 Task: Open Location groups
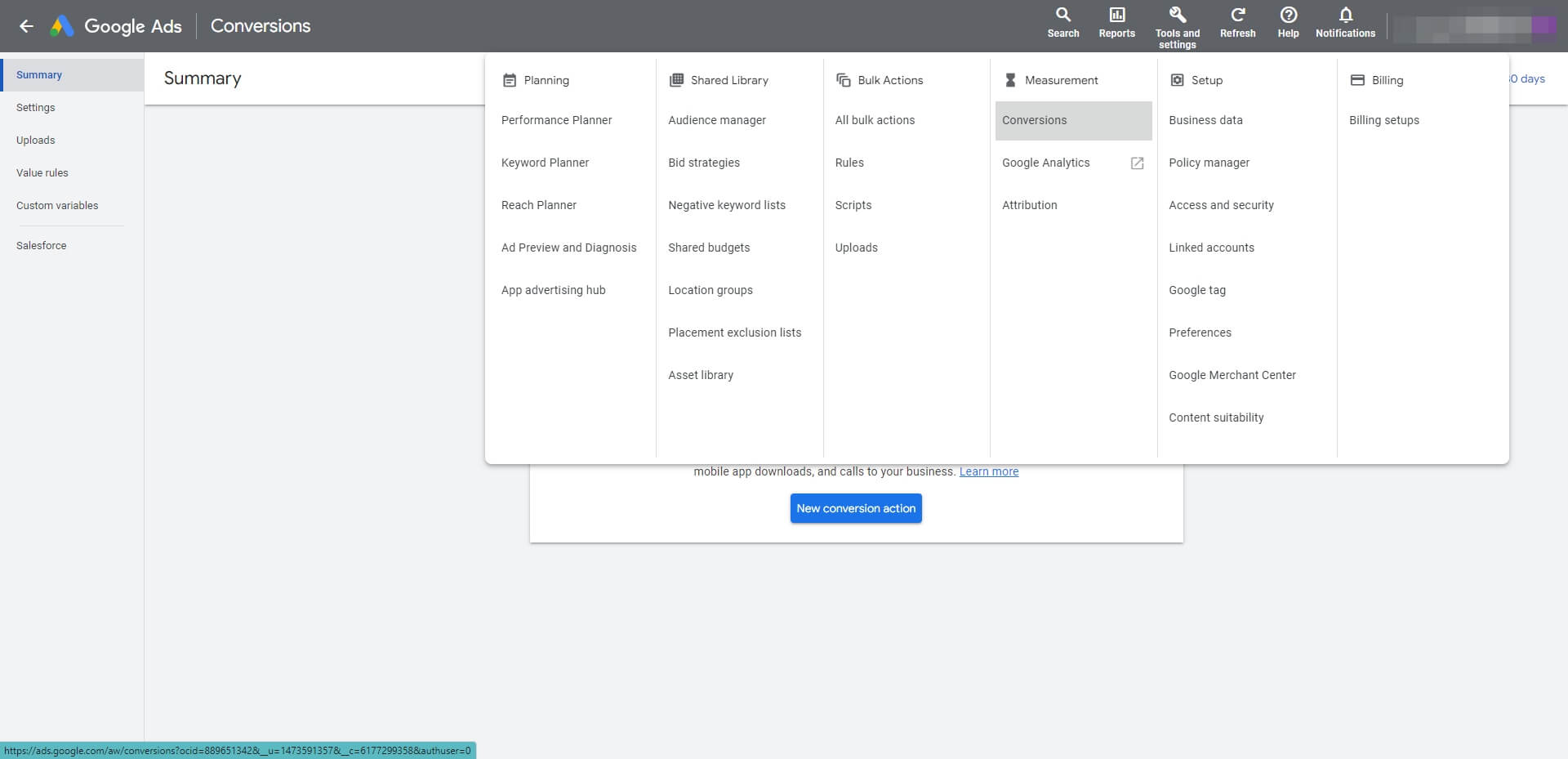[710, 290]
